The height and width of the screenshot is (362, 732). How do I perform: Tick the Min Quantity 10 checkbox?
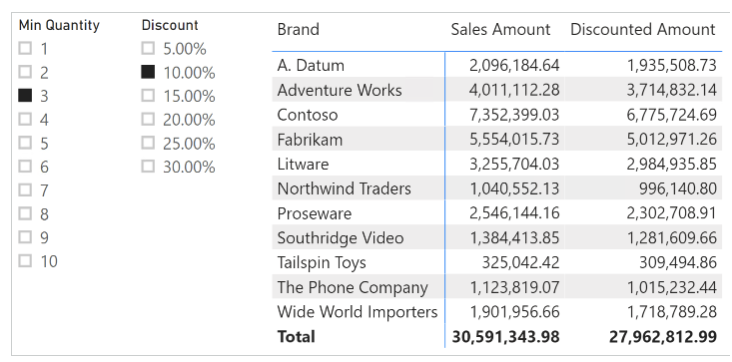coord(25,261)
